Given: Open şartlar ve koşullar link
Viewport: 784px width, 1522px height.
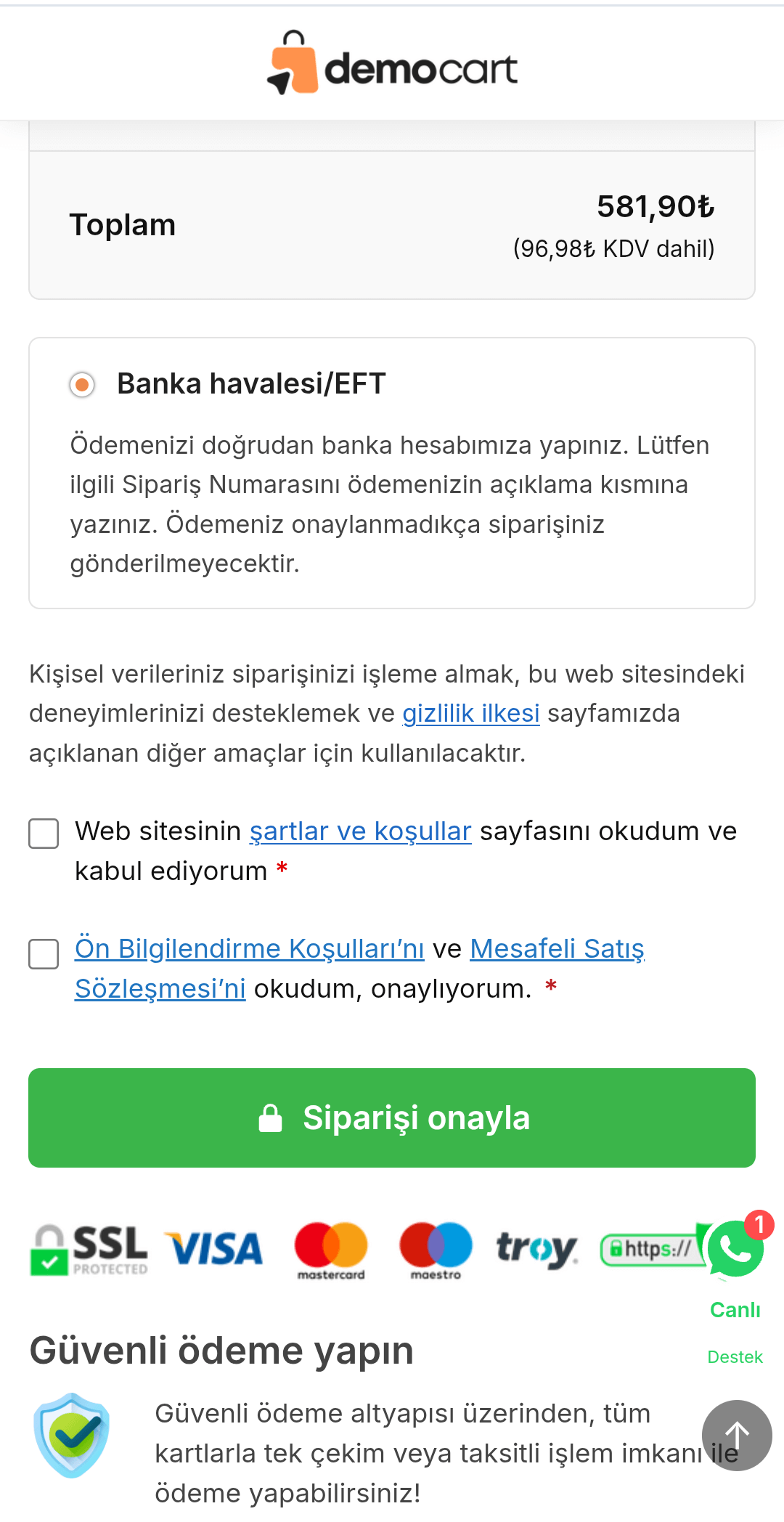Looking at the screenshot, I should (x=360, y=831).
